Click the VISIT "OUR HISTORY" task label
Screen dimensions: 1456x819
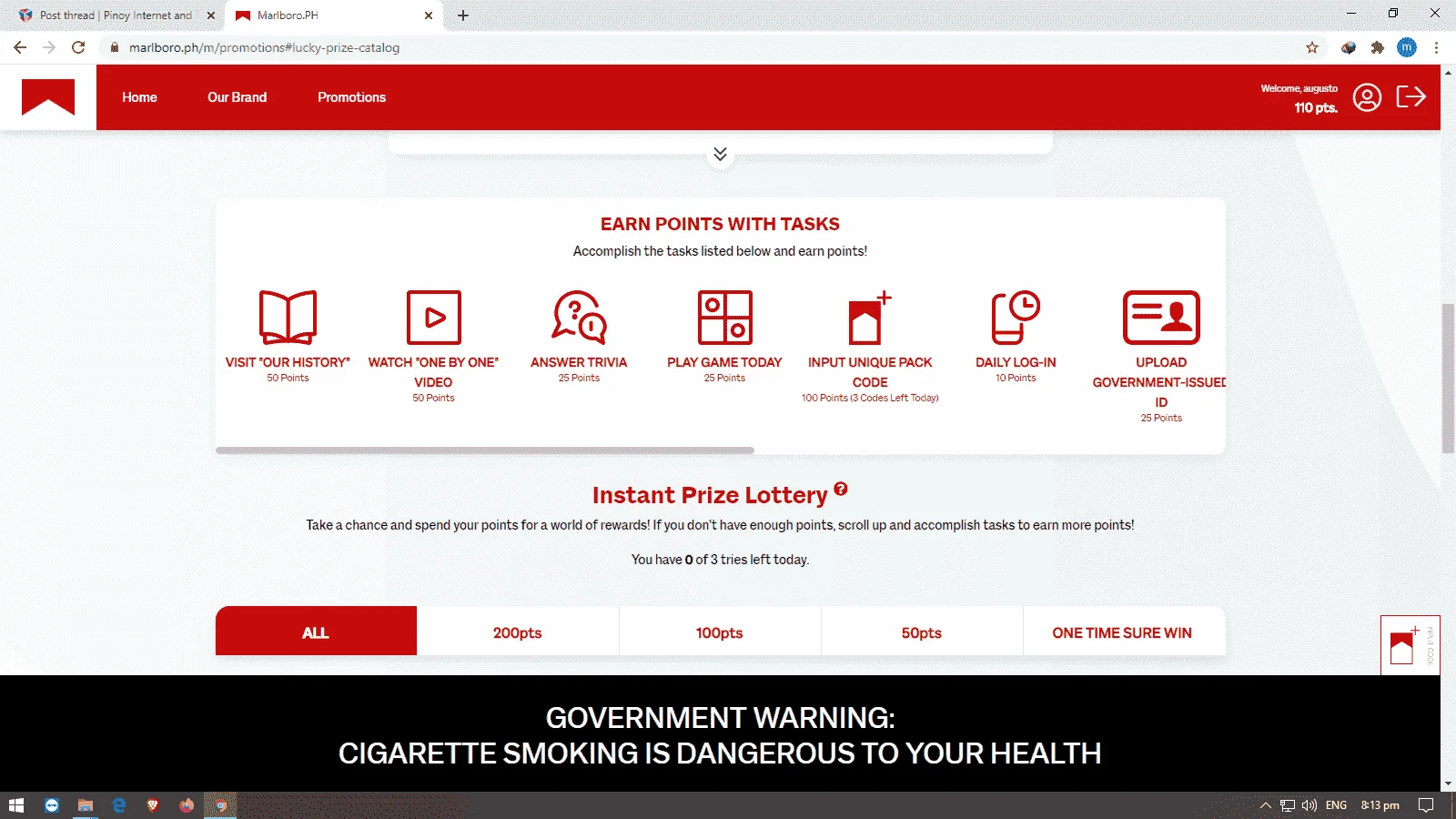(x=288, y=362)
